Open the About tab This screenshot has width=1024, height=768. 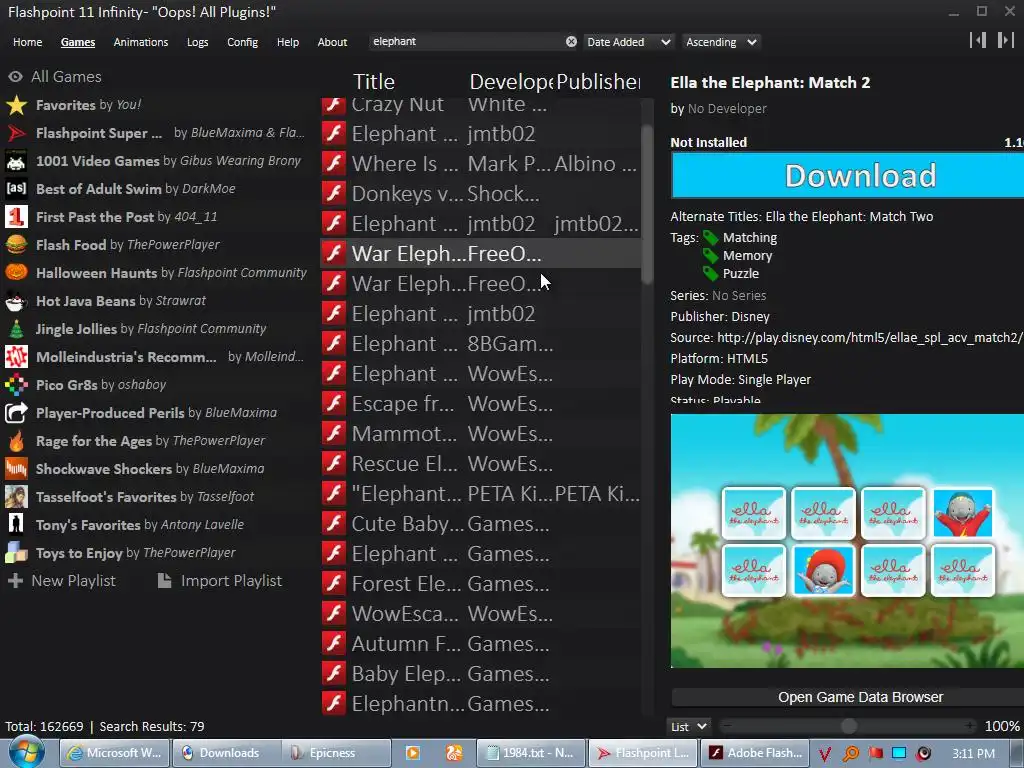point(332,42)
